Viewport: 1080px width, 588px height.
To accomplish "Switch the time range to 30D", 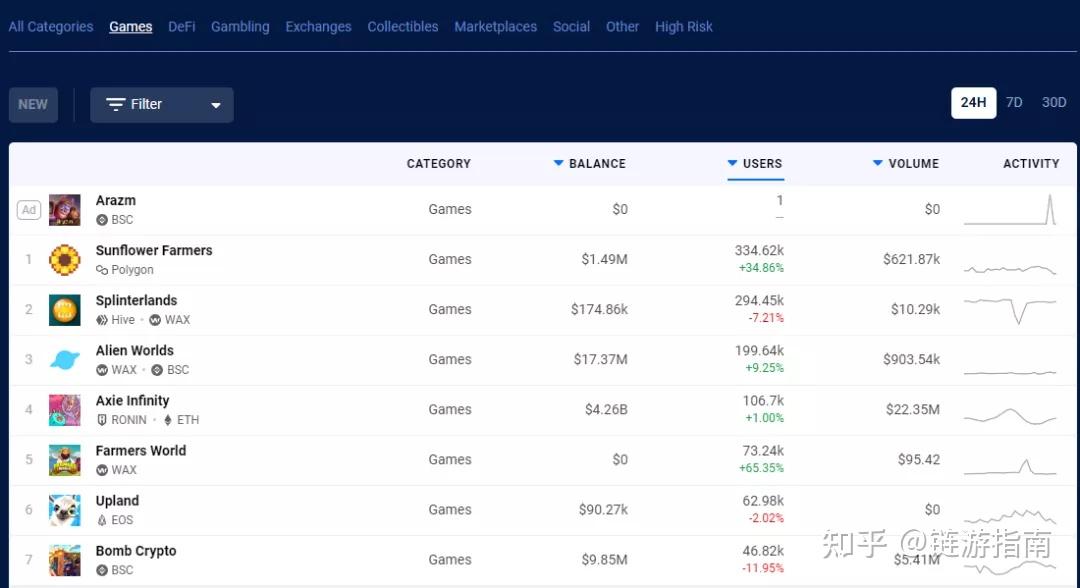I will [x=1054, y=103].
